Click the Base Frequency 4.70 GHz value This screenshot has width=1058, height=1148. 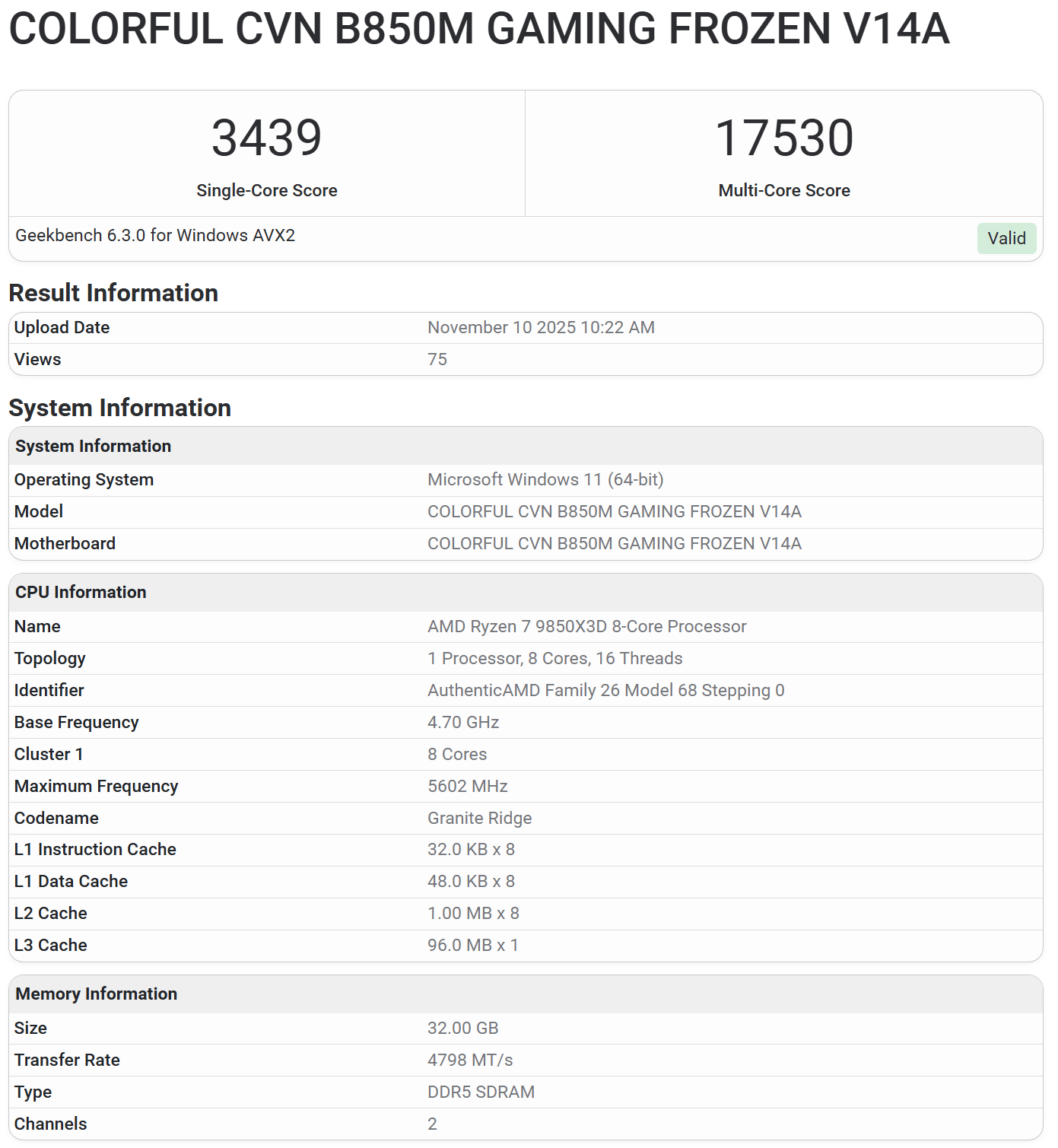[462, 722]
